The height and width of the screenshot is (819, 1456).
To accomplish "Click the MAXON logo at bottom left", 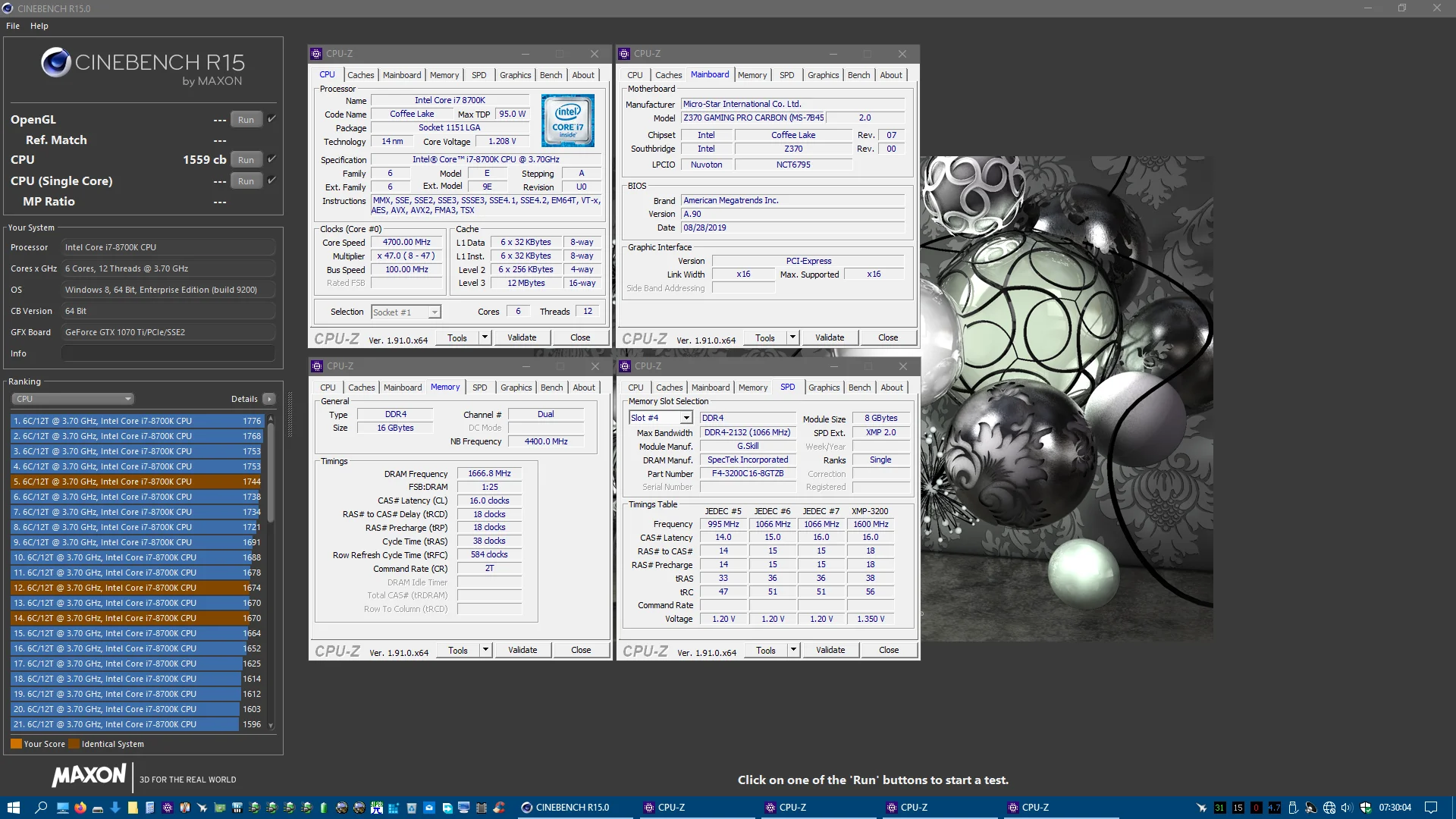I will 89,775.
